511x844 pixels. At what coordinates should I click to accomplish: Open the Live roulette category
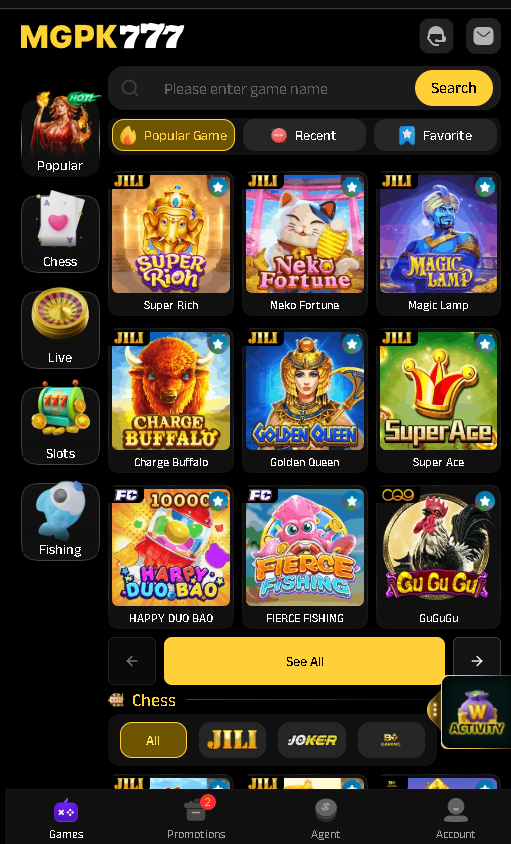click(60, 329)
